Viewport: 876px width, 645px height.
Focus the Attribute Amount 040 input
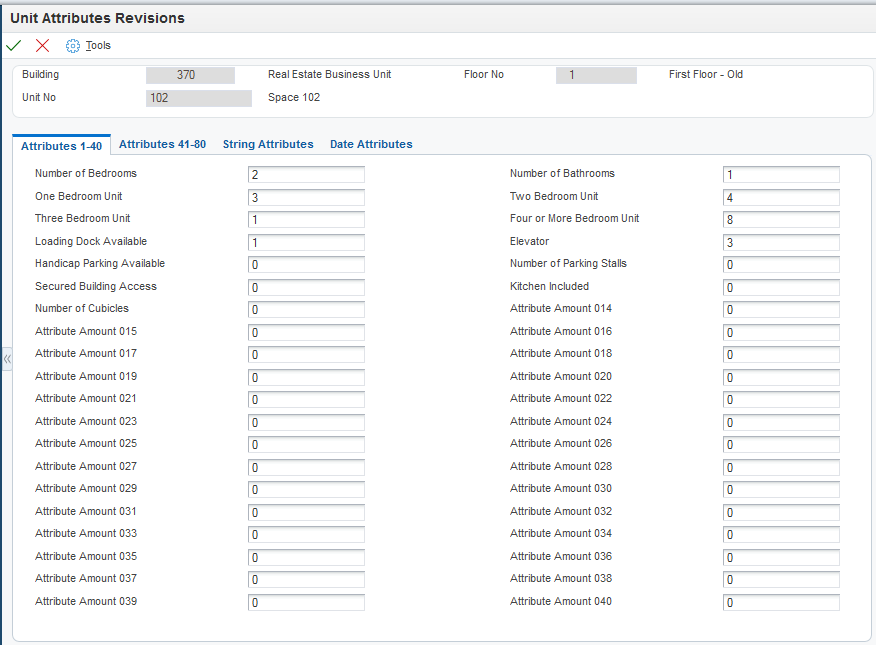pos(781,603)
